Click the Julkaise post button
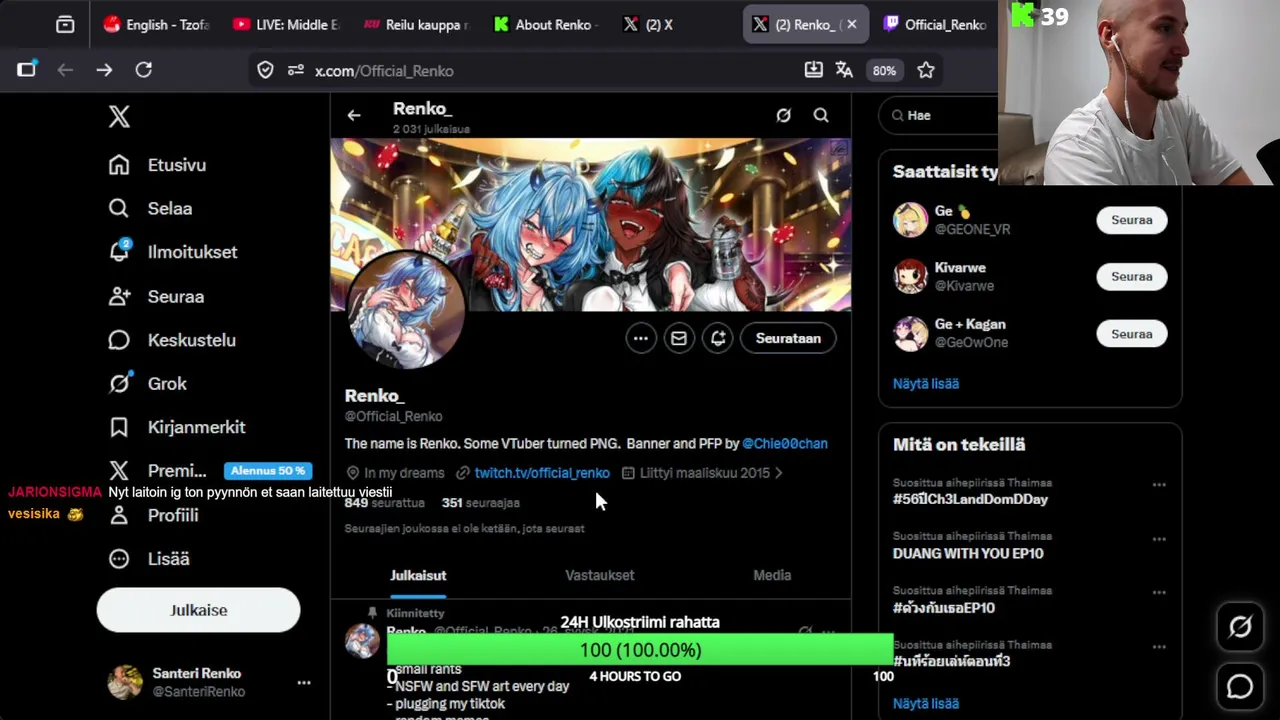Image resolution: width=1280 pixels, height=720 pixels. click(198, 610)
